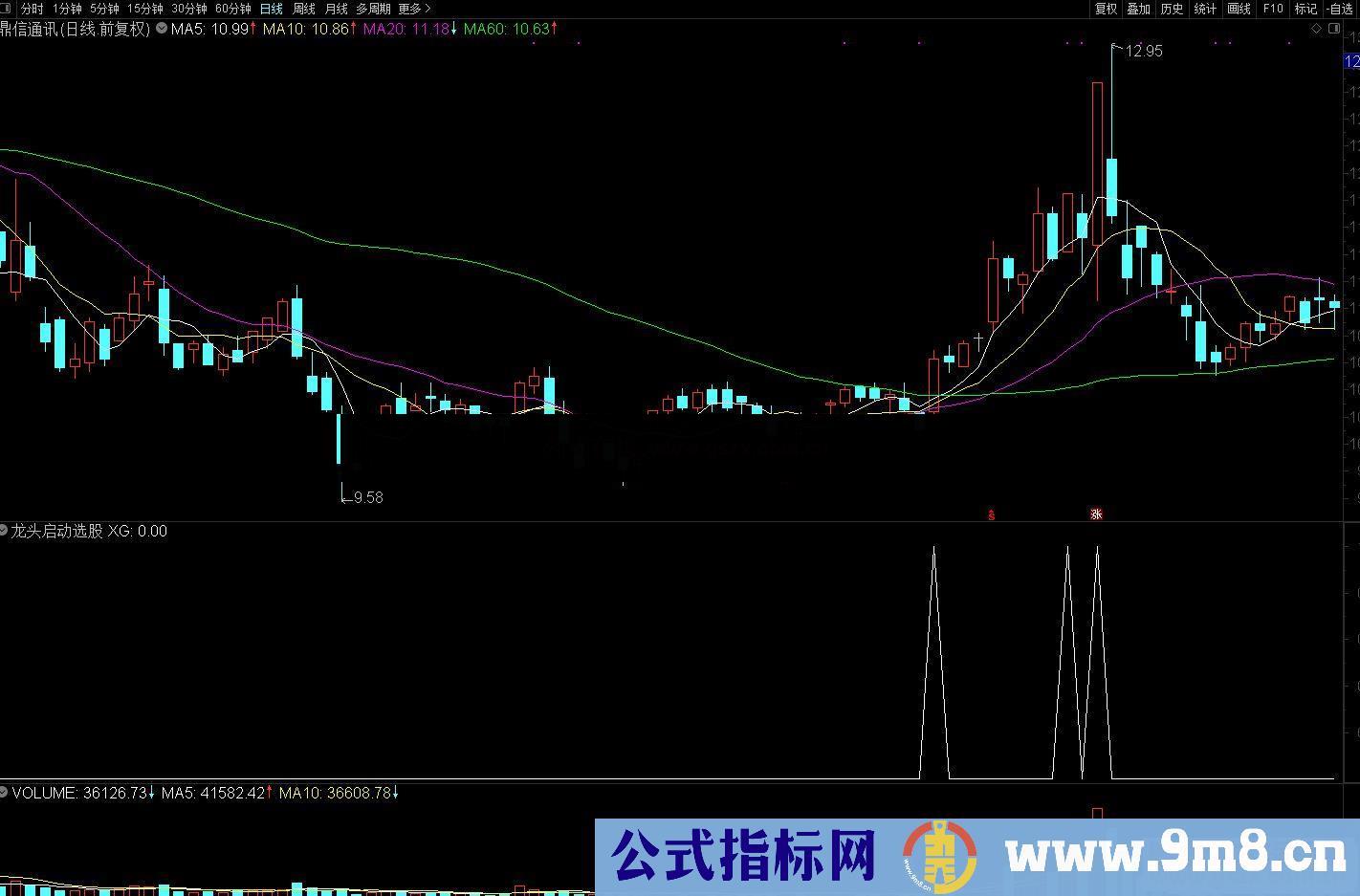Select the 周线 weekly tab
Viewport: 1360px width, 896px height.
(x=304, y=9)
